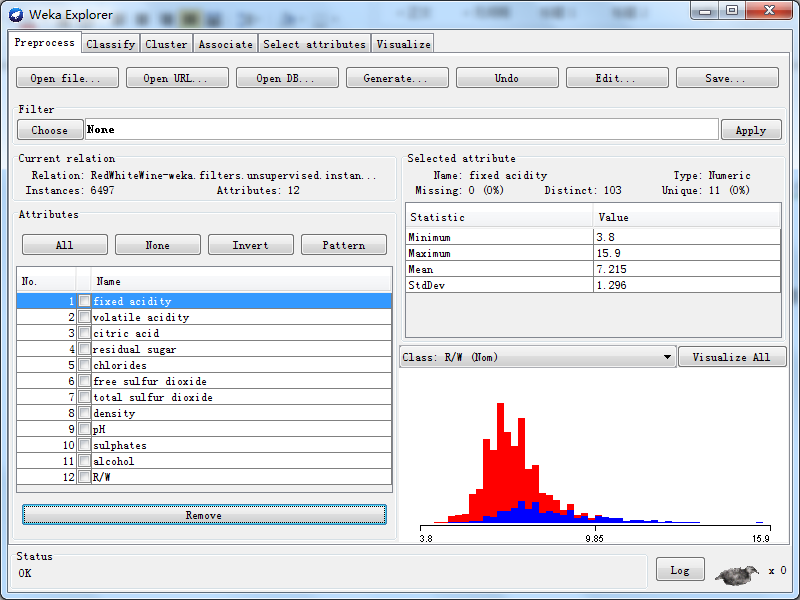Select the volatile acidity row

(x=204, y=317)
